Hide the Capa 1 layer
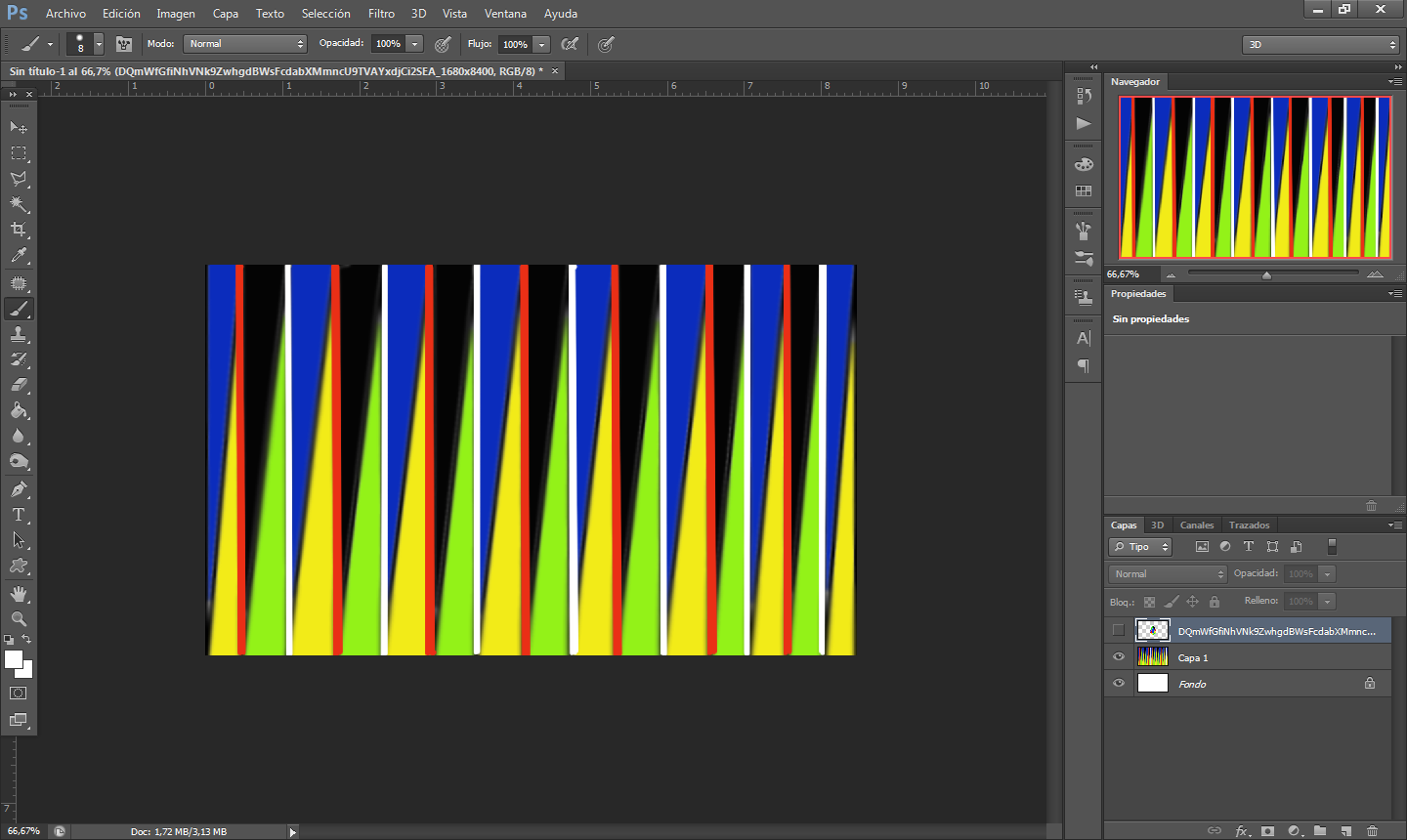Screen dimensions: 1407x840 pos(1119,657)
